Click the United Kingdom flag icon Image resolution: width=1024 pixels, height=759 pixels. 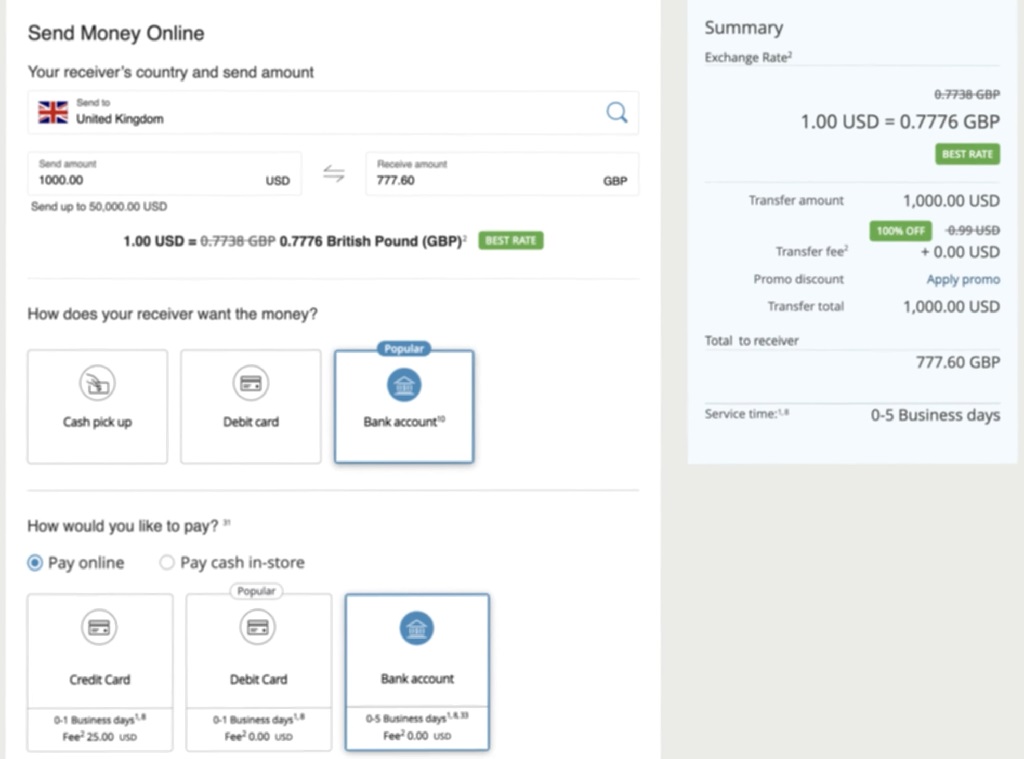[x=52, y=112]
